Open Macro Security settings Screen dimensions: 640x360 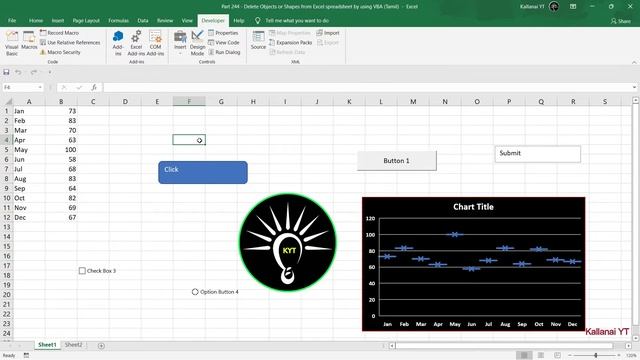tap(60, 52)
